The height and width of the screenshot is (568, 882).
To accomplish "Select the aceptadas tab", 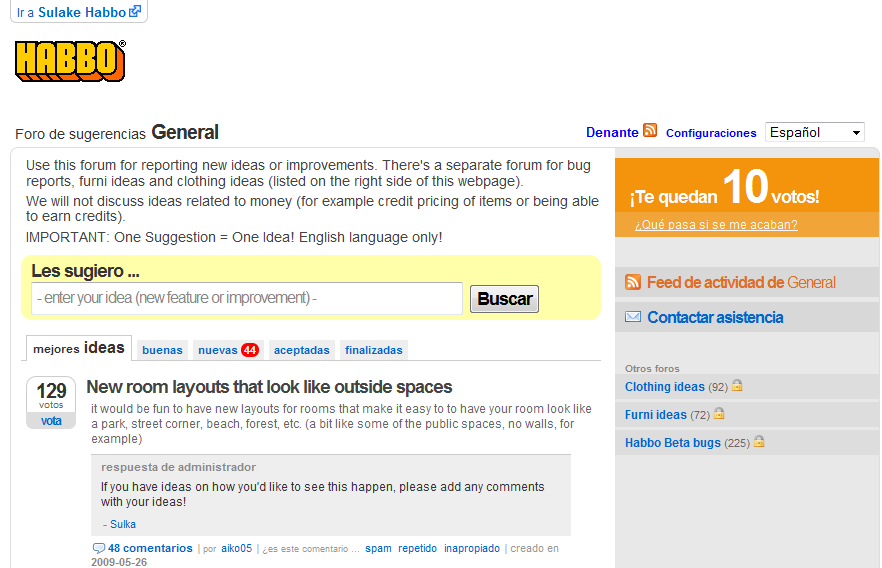I will tap(301, 350).
